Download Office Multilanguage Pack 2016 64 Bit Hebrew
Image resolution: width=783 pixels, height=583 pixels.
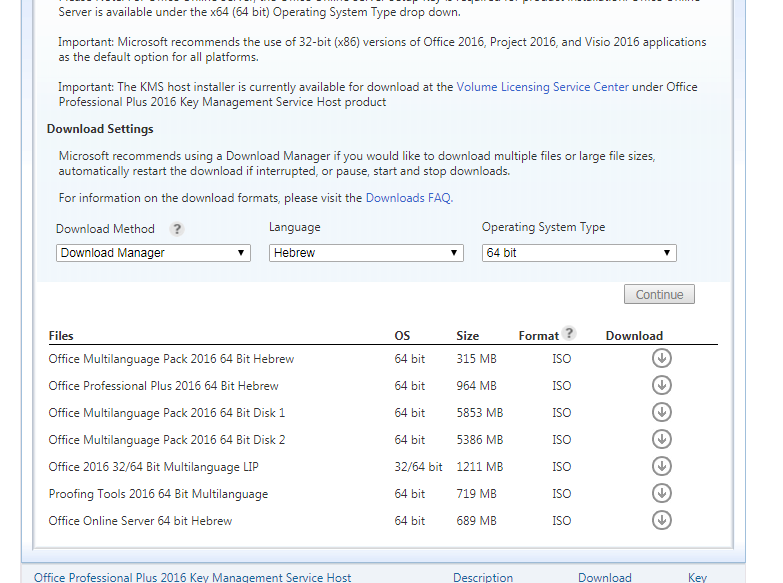[661, 358]
